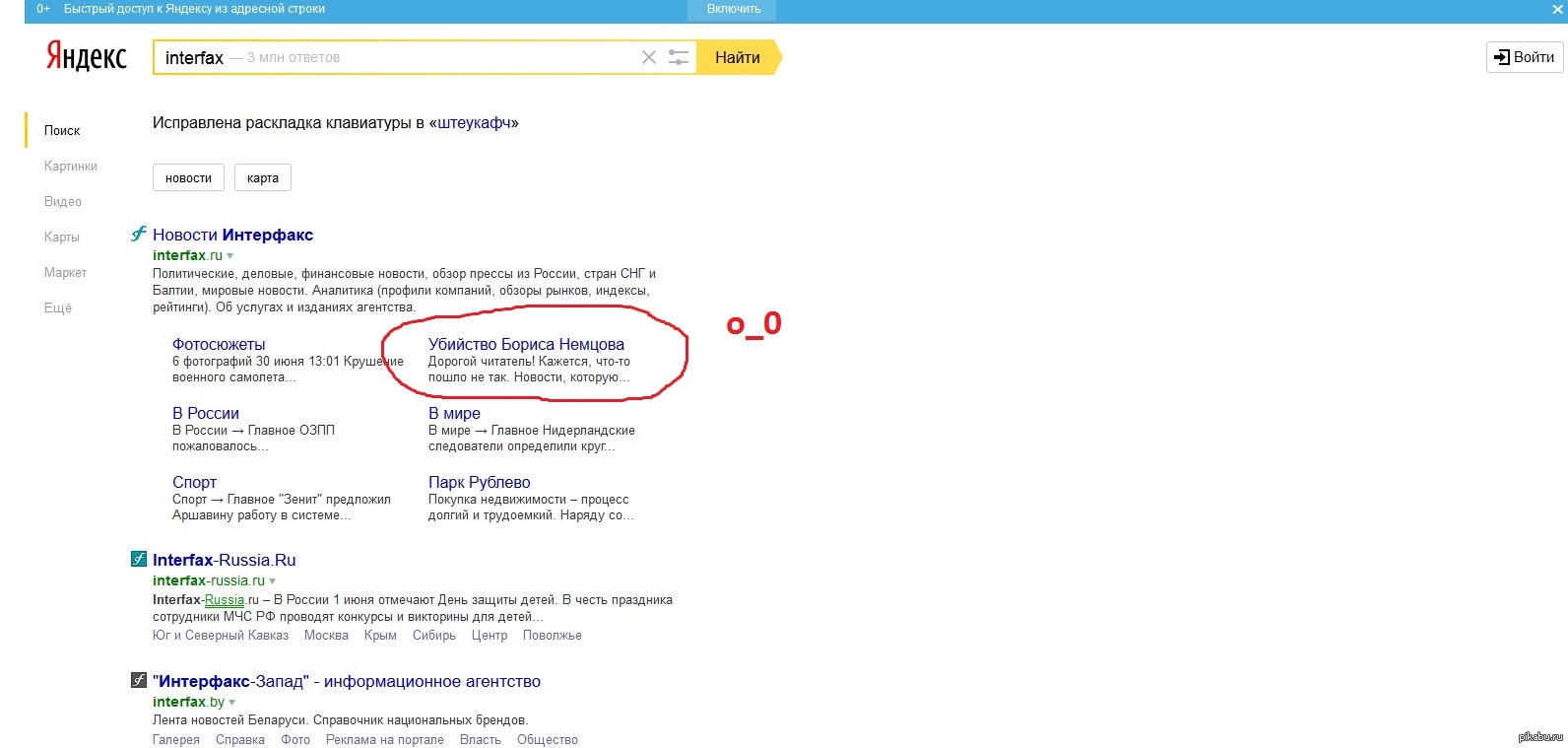The height and width of the screenshot is (748, 1568).
Task: Click the Включить button in top bar
Action: pos(734,9)
